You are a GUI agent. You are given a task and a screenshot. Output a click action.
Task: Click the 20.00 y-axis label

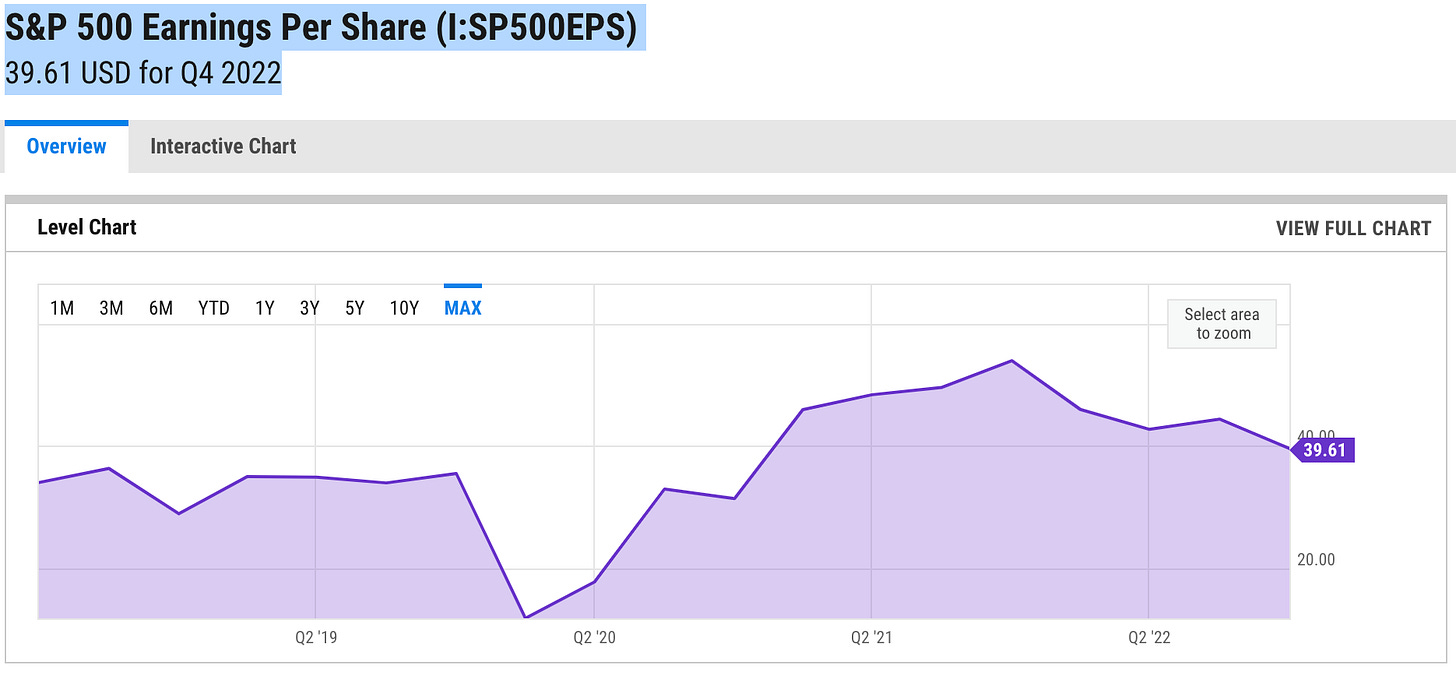tap(1316, 559)
